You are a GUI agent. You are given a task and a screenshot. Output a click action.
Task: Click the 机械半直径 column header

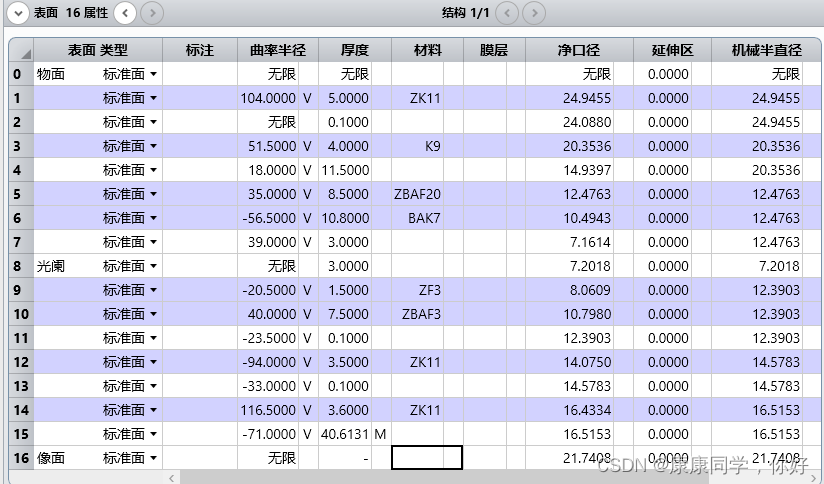pos(767,50)
